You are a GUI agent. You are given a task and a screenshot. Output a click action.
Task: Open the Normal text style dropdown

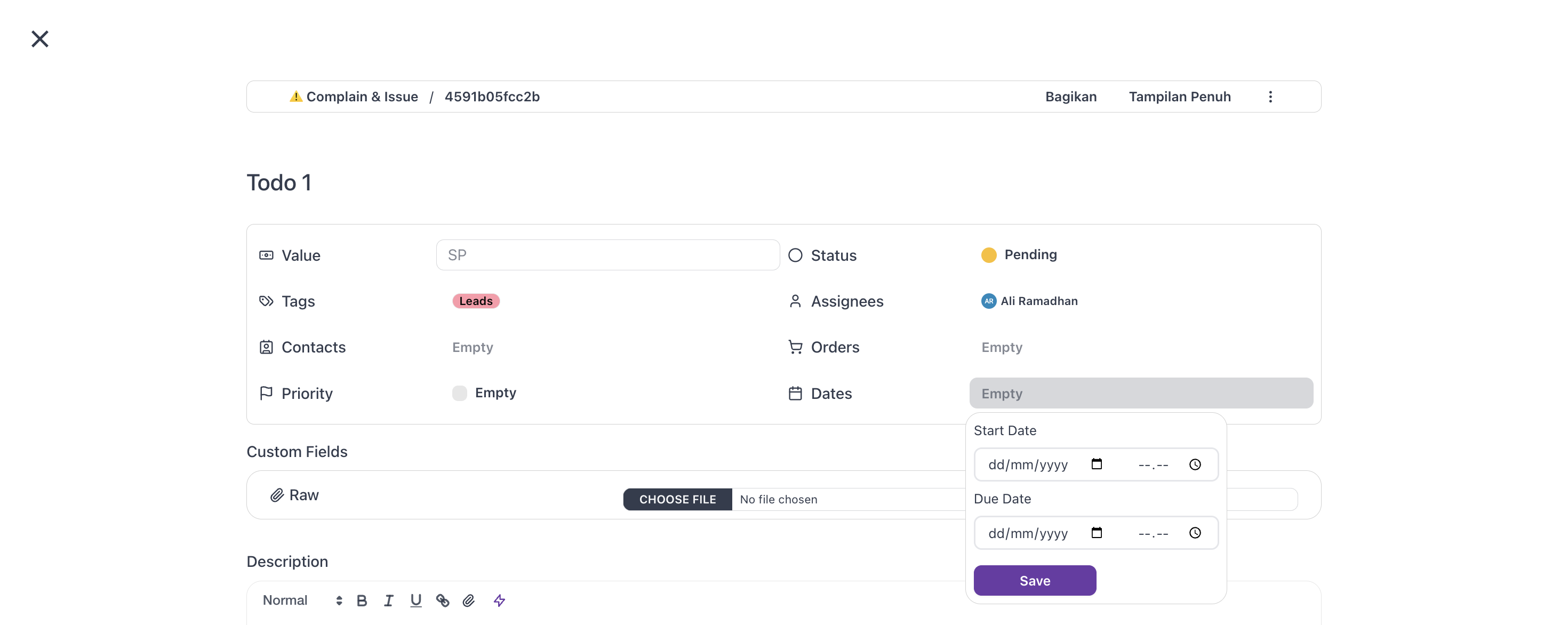(x=302, y=600)
